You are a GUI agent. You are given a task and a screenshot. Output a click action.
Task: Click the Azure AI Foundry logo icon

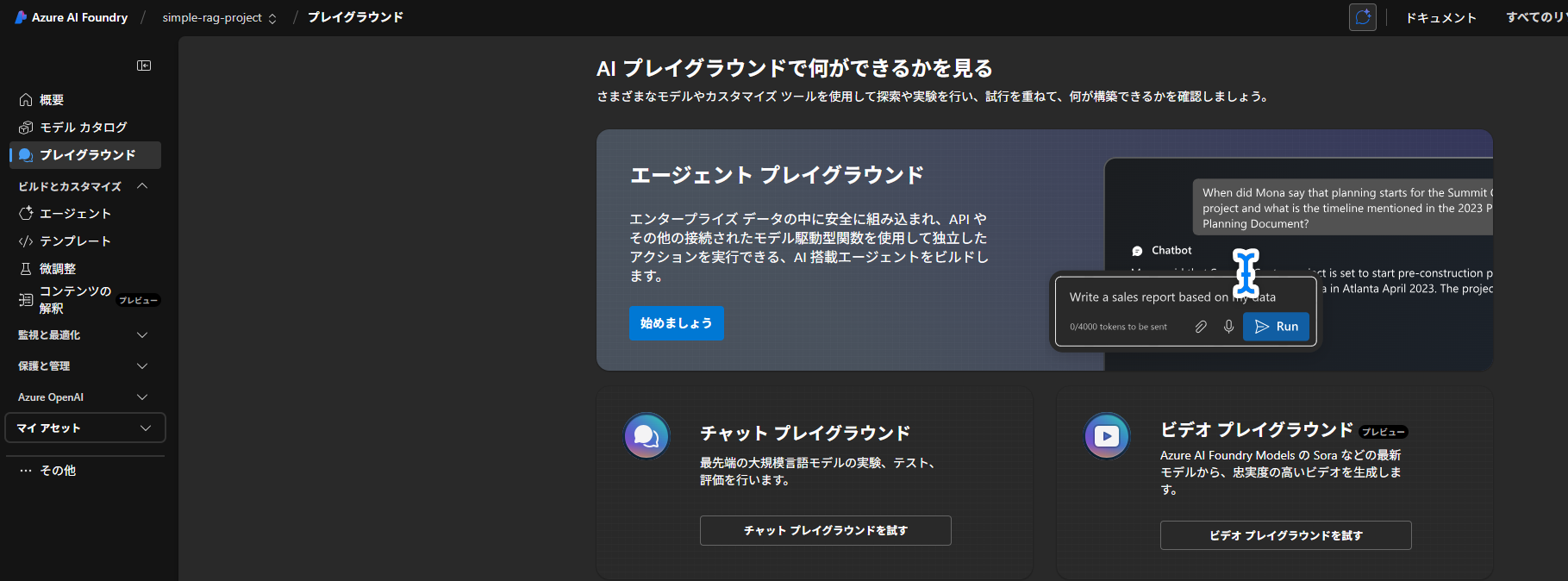click(21, 17)
